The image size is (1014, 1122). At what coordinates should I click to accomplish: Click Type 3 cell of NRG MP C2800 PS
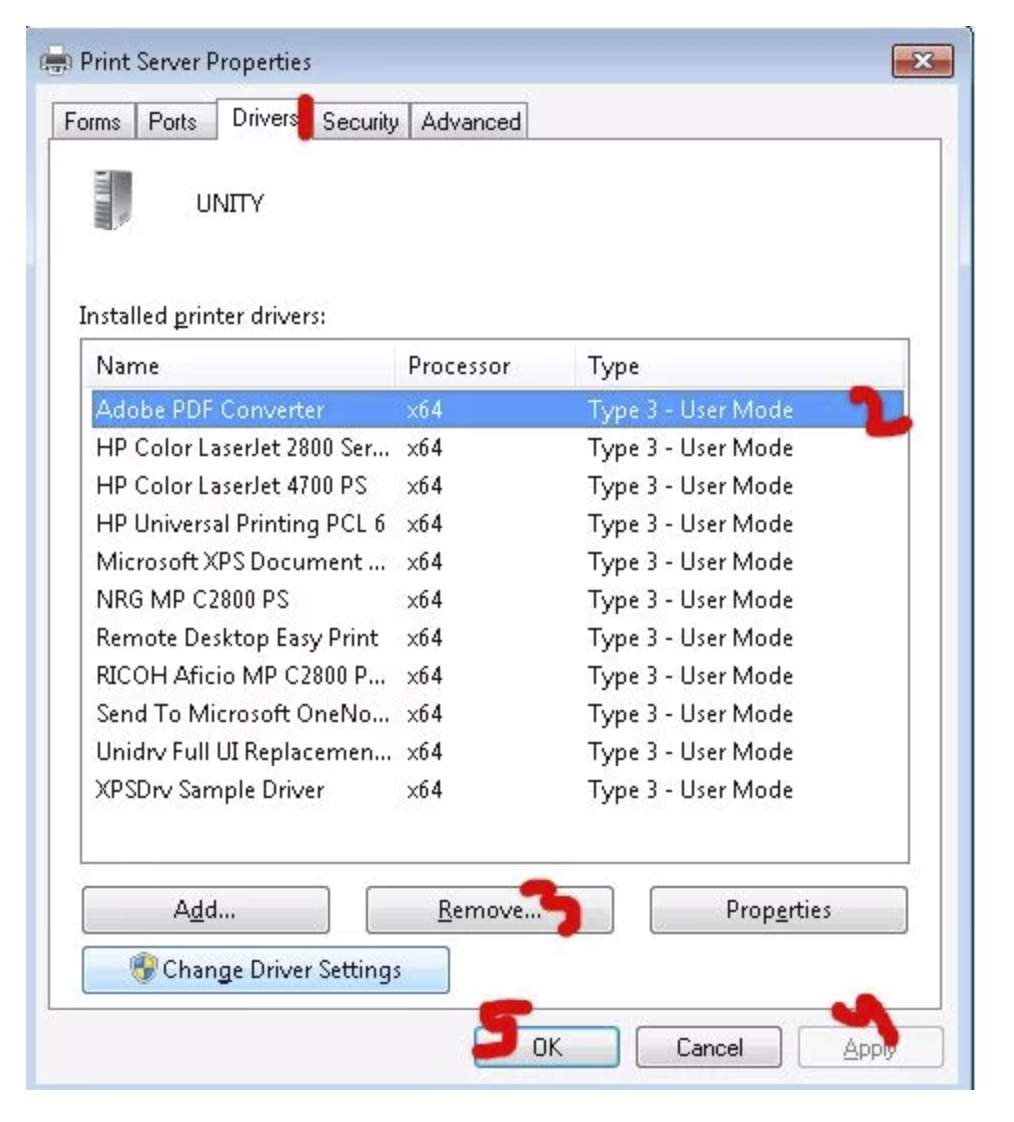691,600
